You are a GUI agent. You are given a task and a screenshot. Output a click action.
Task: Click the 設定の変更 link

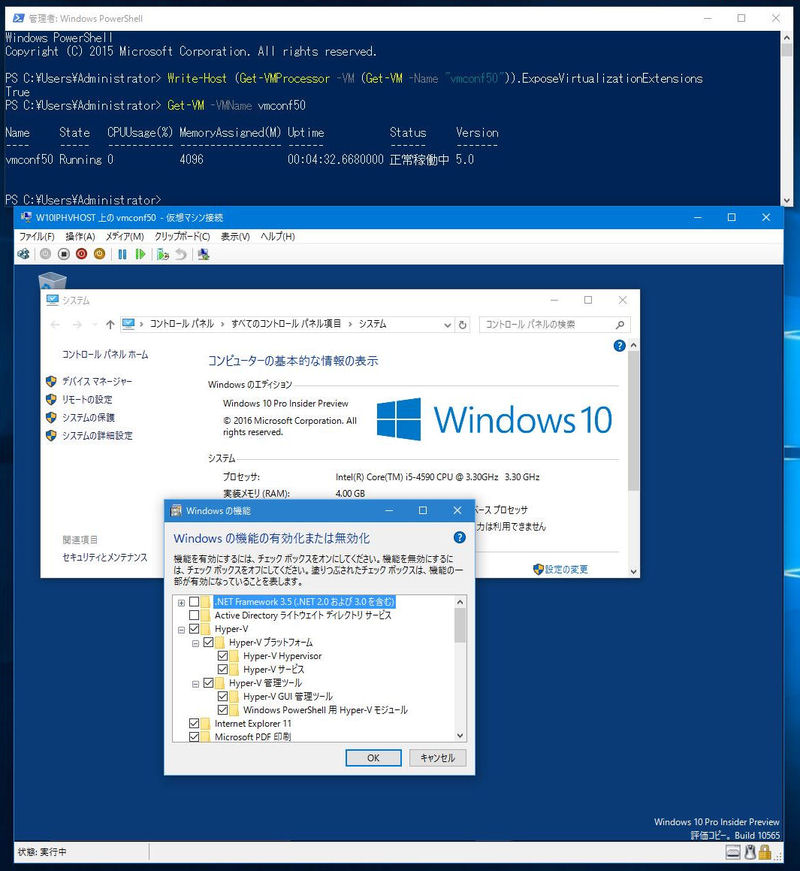point(566,569)
